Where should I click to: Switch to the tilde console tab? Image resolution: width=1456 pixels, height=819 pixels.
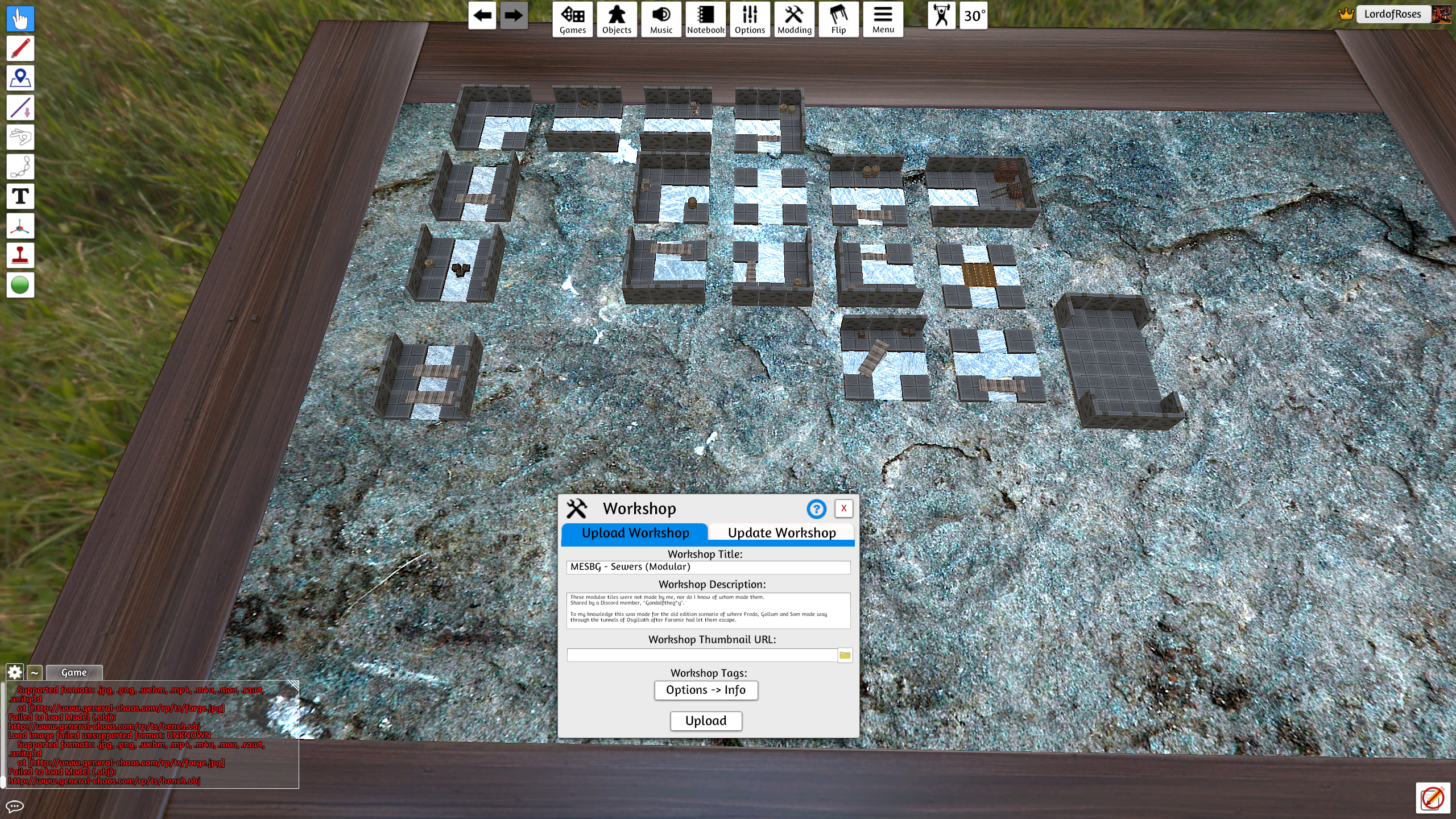(x=35, y=673)
